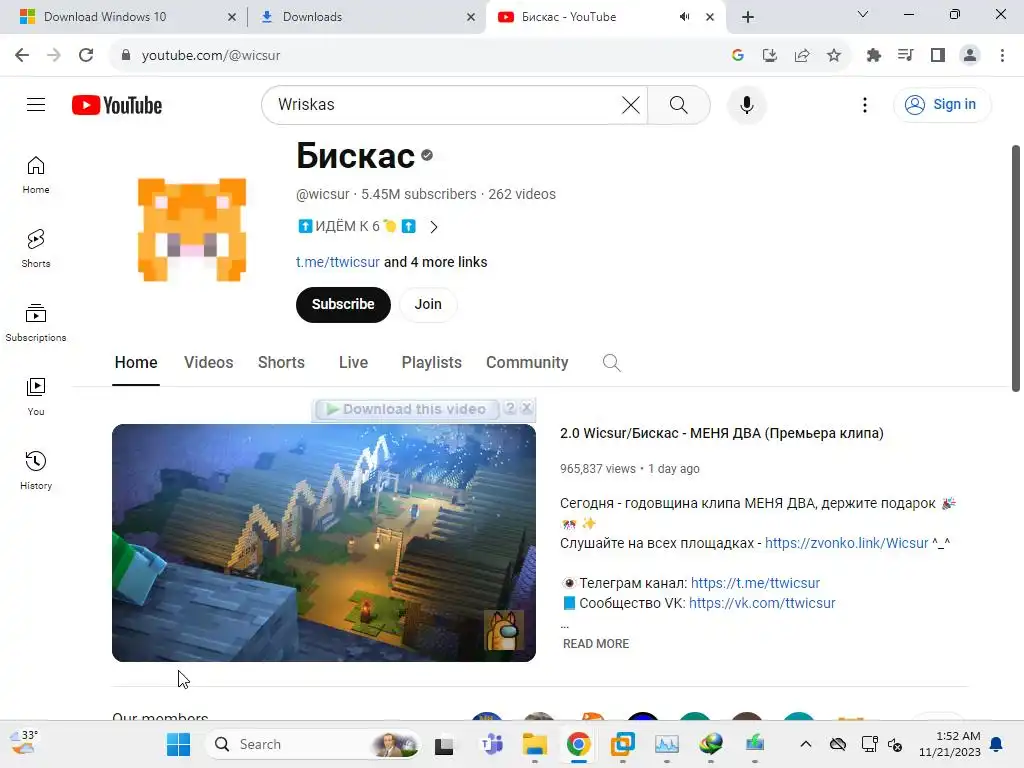Open the Windows Start menu
The height and width of the screenshot is (768, 1024).
point(178,744)
